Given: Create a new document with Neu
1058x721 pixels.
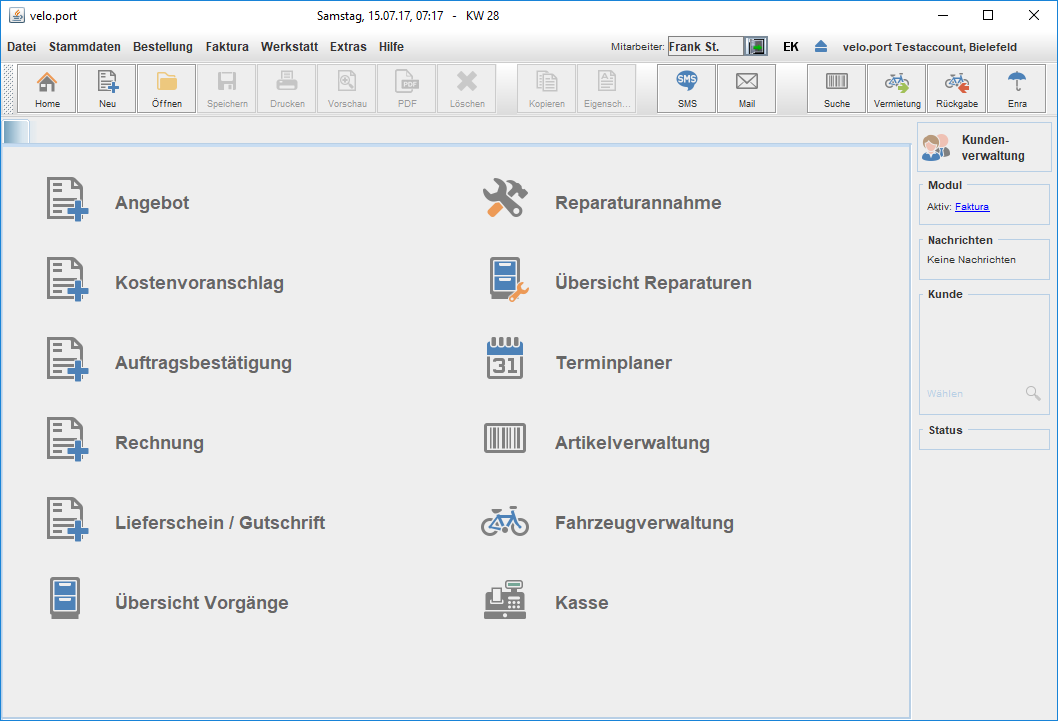Looking at the screenshot, I should [x=107, y=89].
